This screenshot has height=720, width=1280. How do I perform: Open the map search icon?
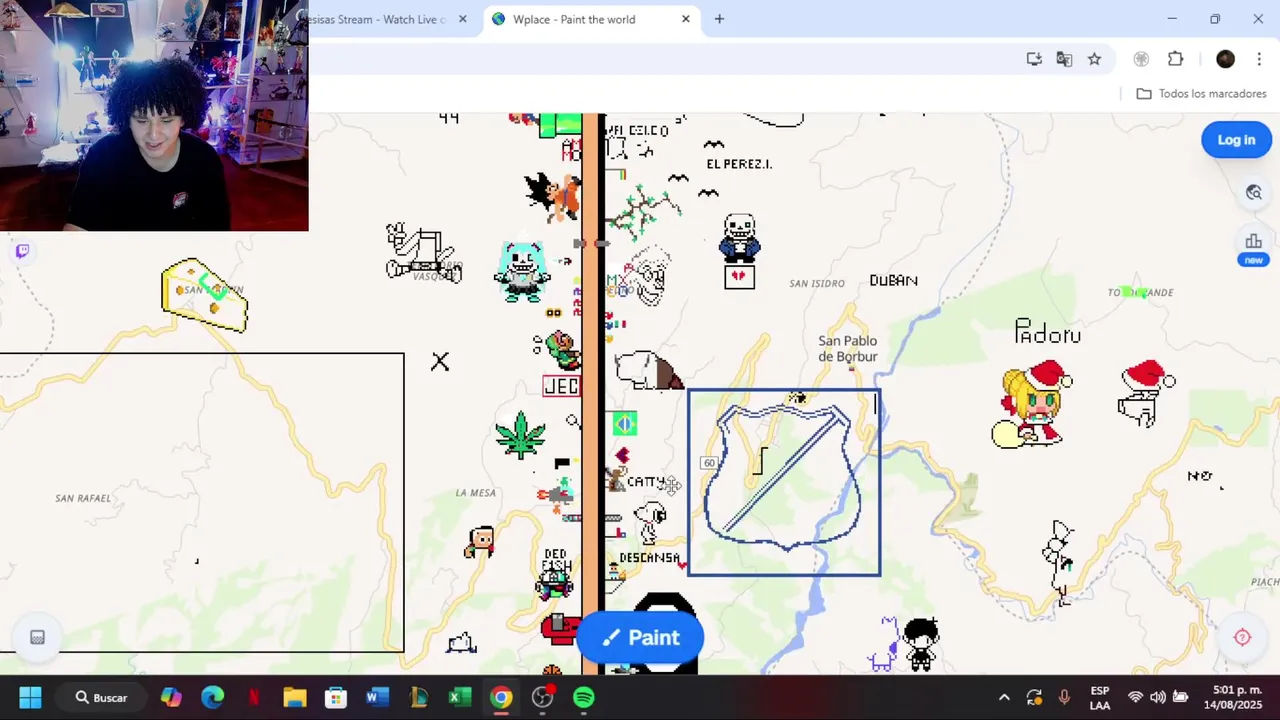[x=1254, y=192]
